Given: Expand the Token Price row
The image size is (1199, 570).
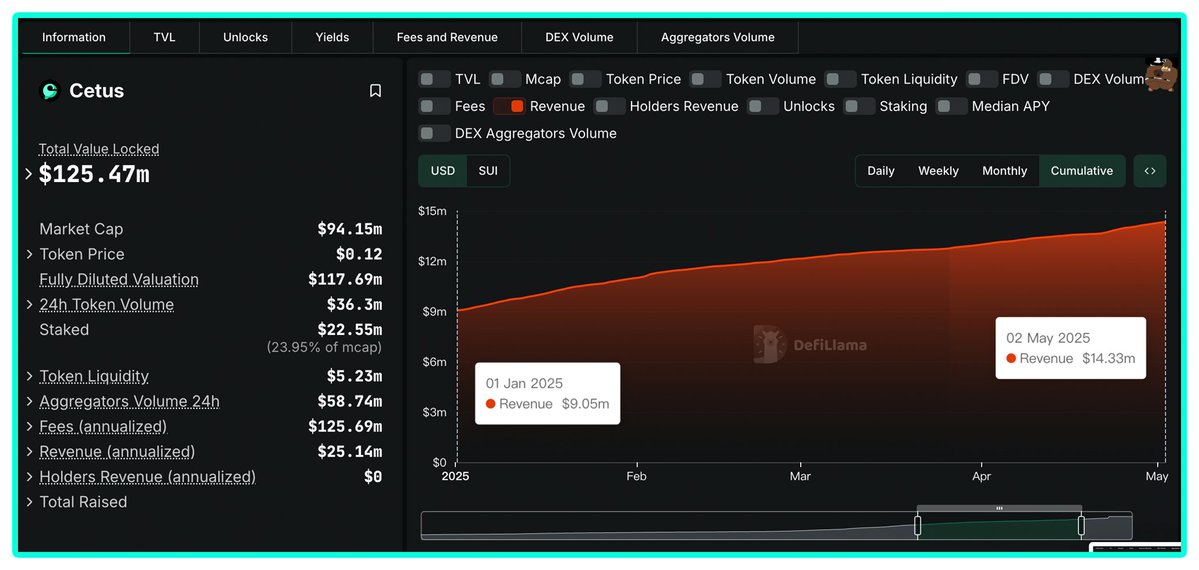Looking at the screenshot, I should 29,254.
